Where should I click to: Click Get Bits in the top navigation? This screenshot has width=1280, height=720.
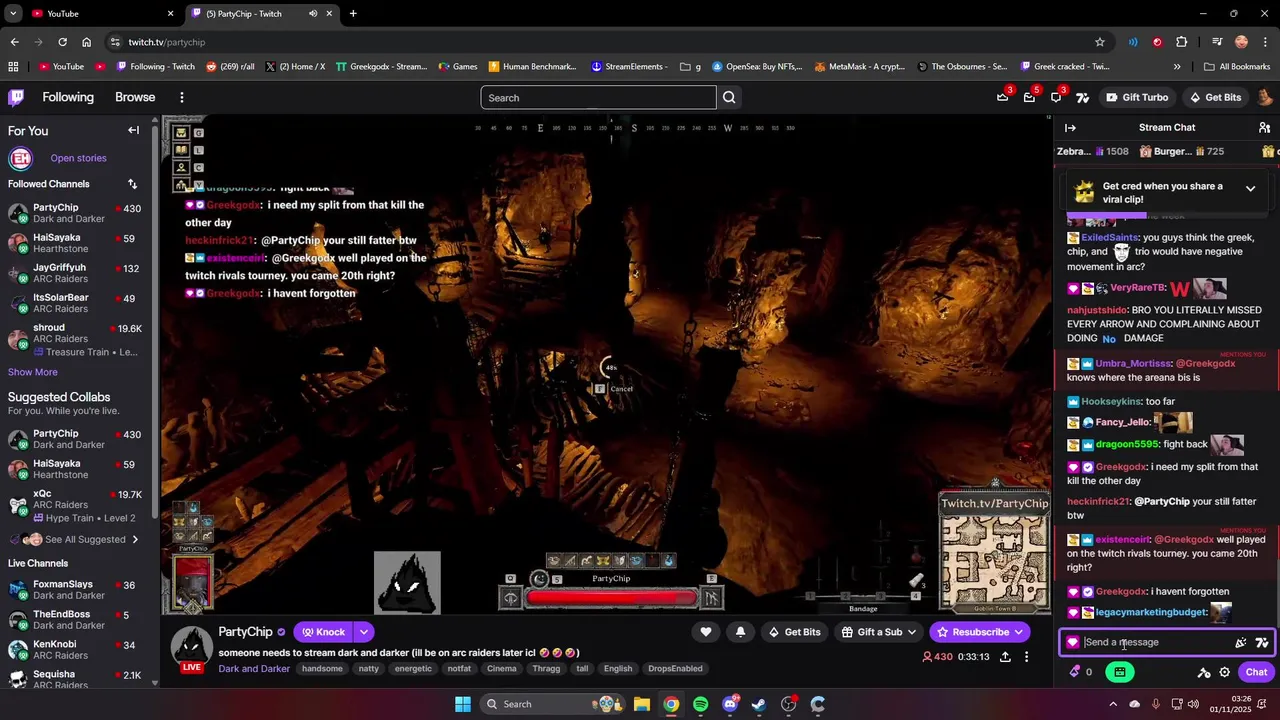click(1215, 97)
